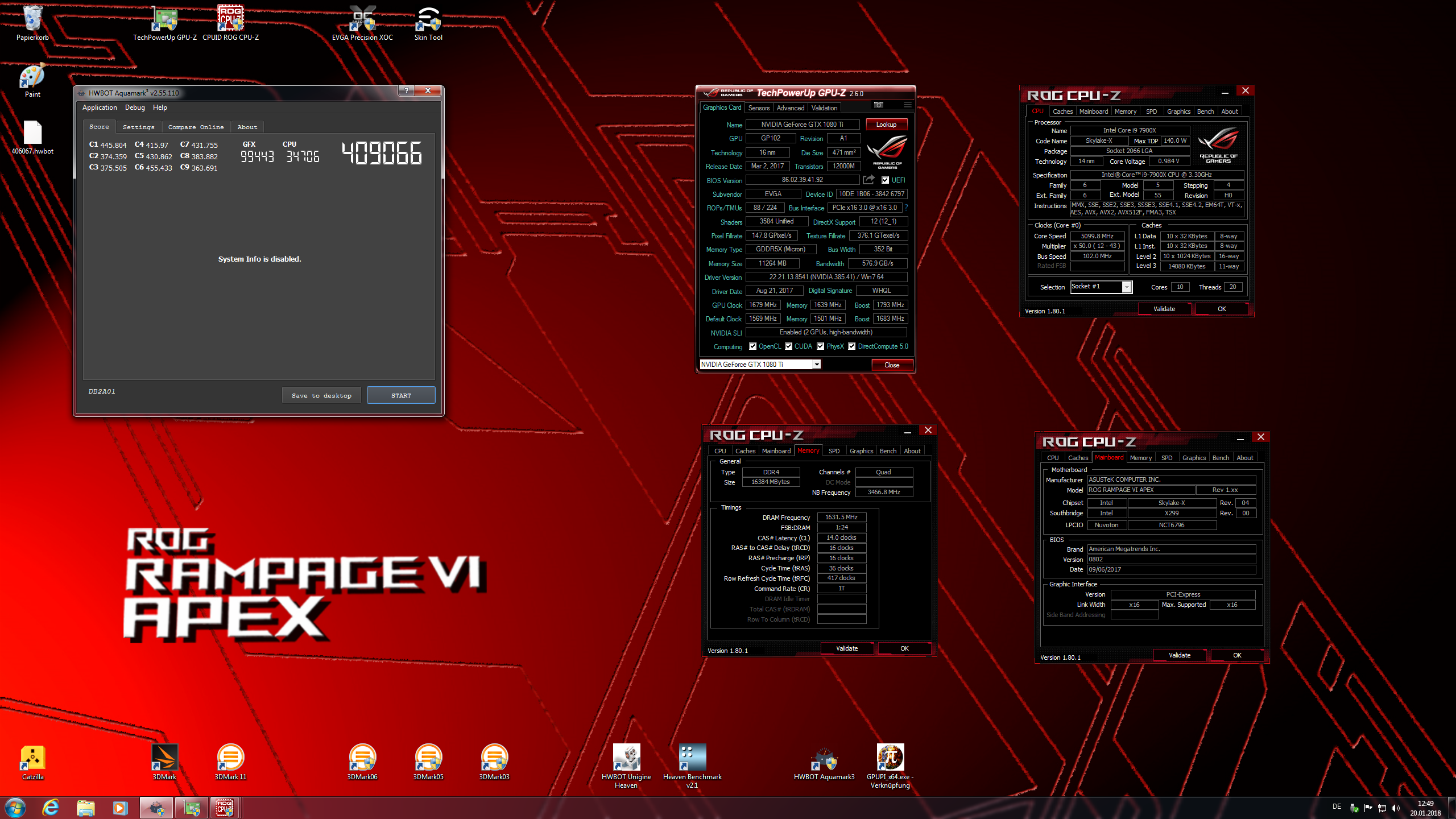Screen dimensions: 1456x819
Task: Click the GPU-Z screenshot camera icon
Action: (x=879, y=105)
